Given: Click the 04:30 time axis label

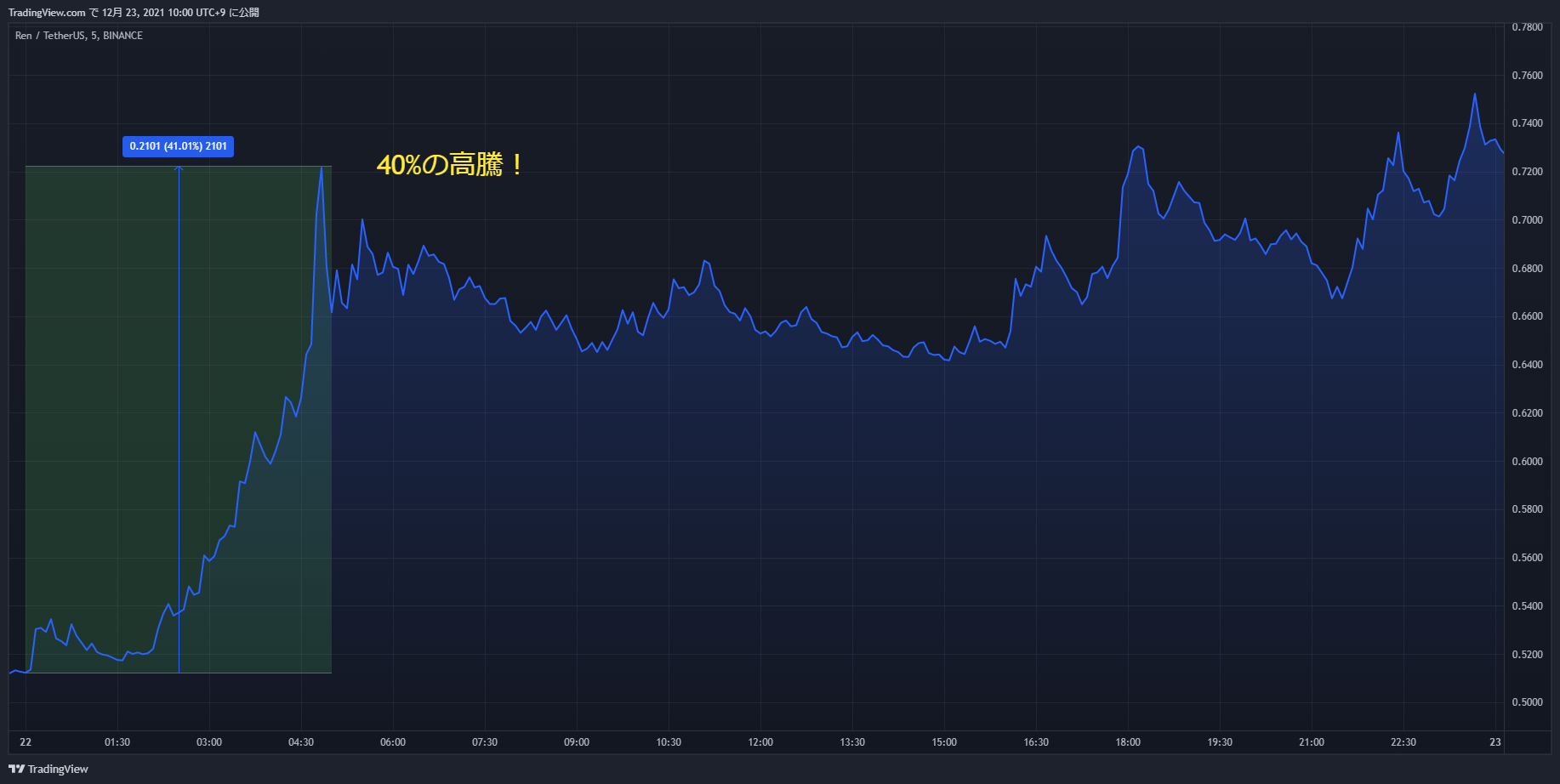Looking at the screenshot, I should coord(301,742).
